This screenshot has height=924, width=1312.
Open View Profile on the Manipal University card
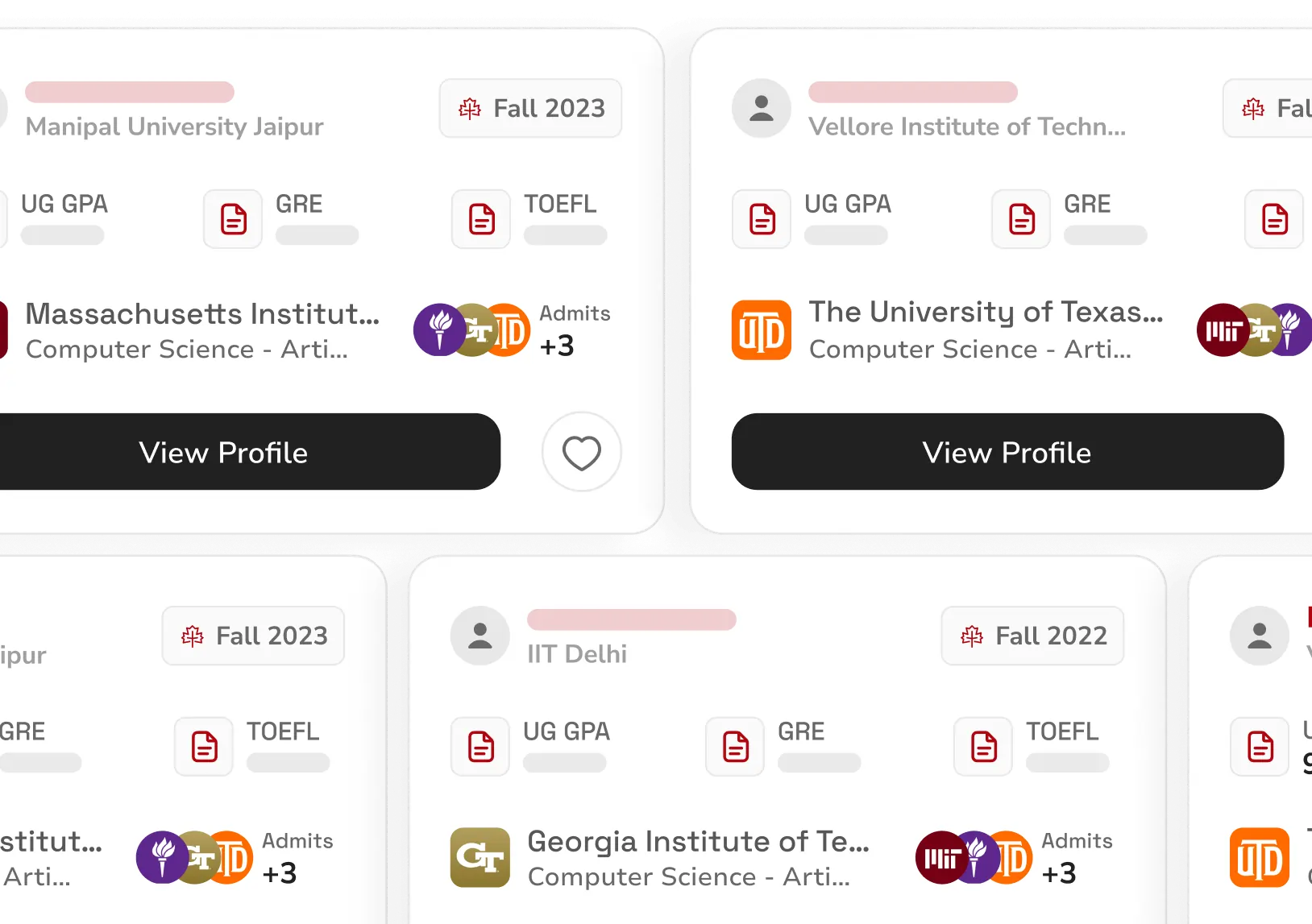[x=223, y=452]
